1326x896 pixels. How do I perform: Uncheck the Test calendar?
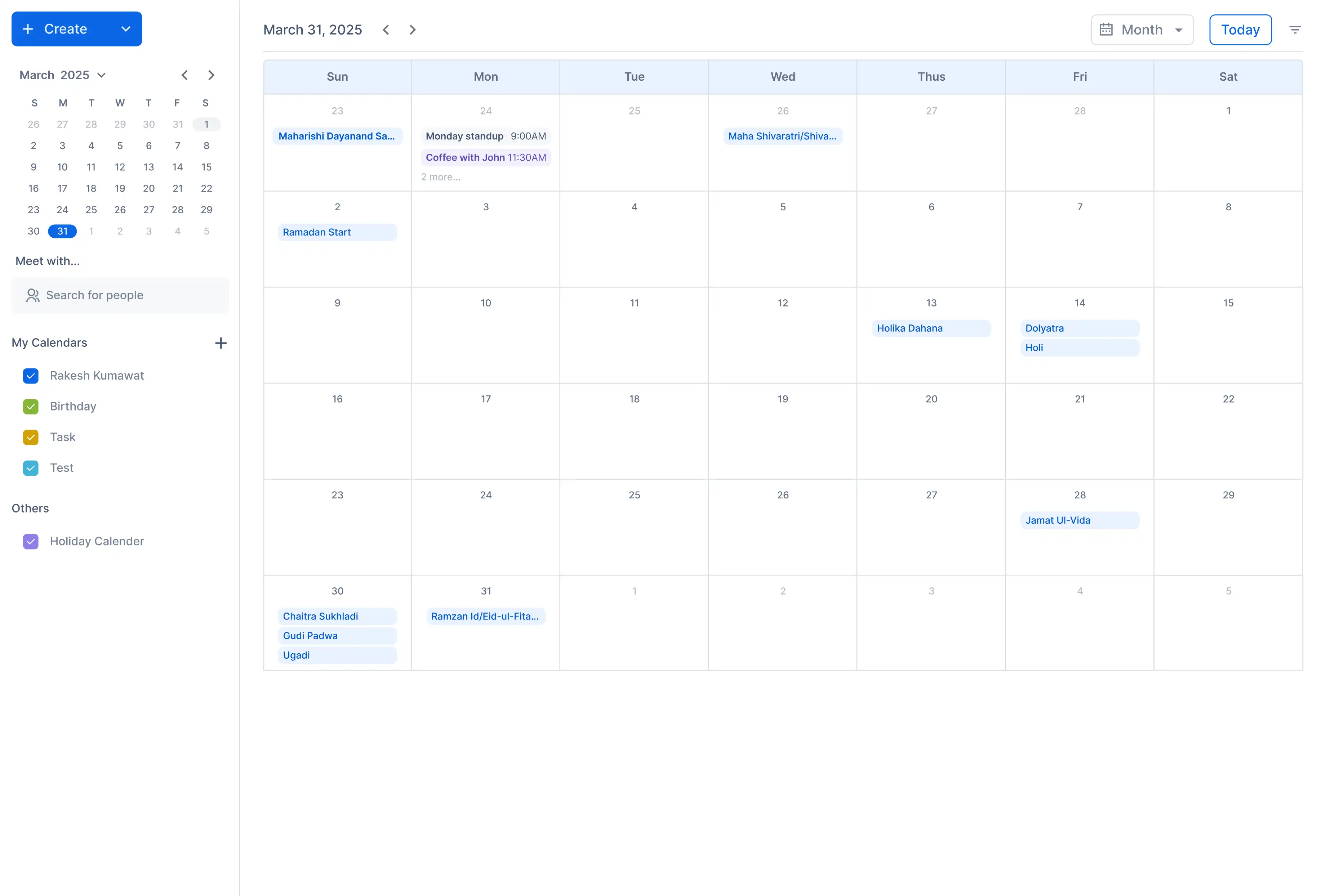31,468
